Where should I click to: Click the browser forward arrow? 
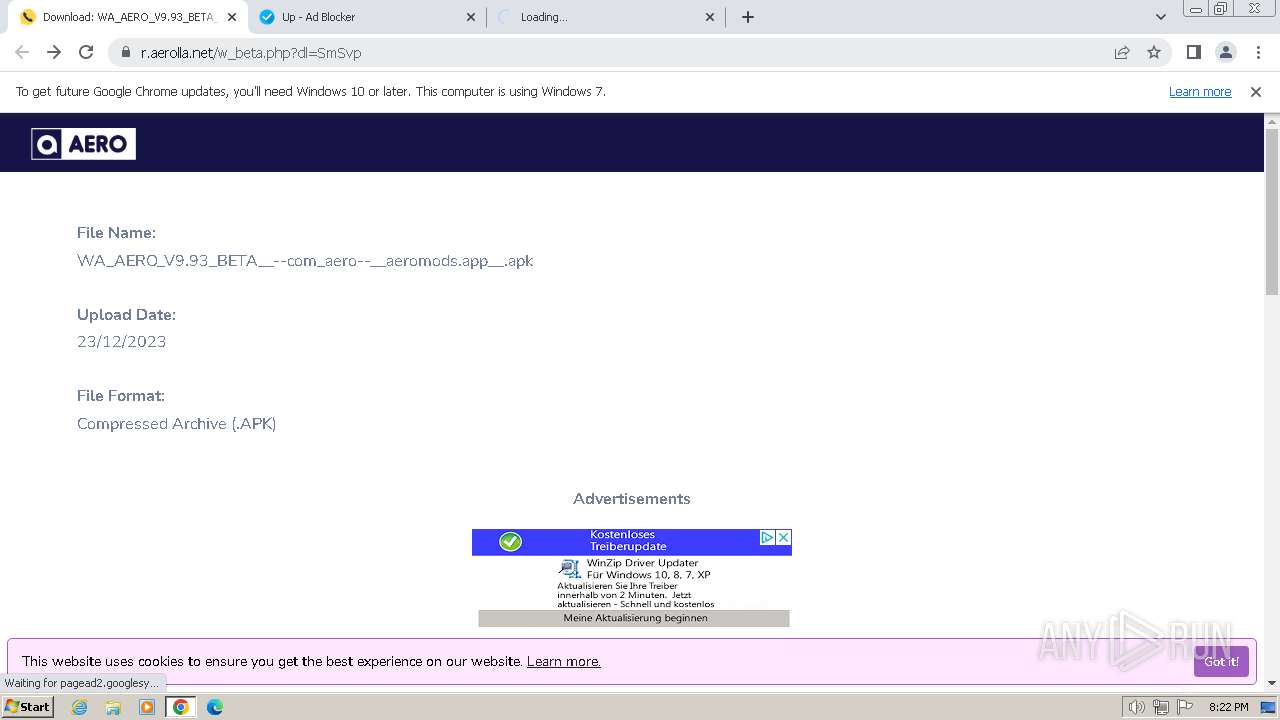(54, 52)
